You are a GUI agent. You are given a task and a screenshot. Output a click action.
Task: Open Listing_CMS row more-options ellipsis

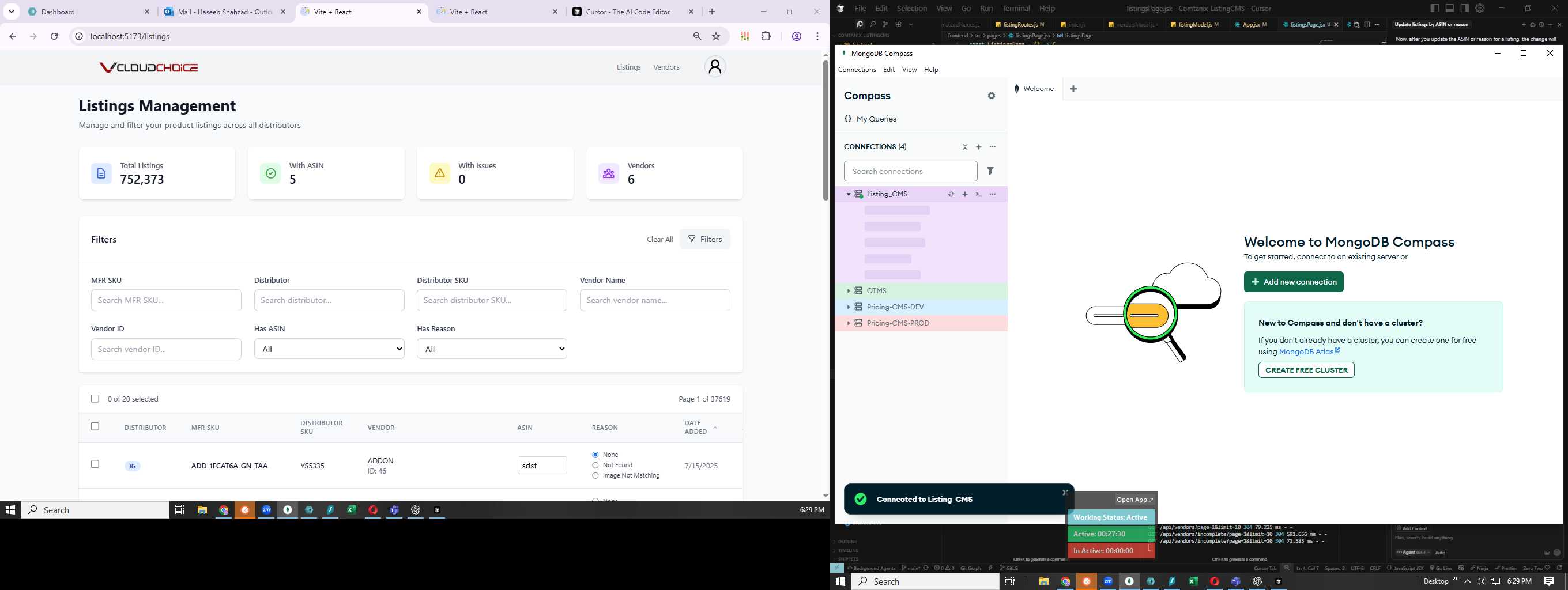993,194
